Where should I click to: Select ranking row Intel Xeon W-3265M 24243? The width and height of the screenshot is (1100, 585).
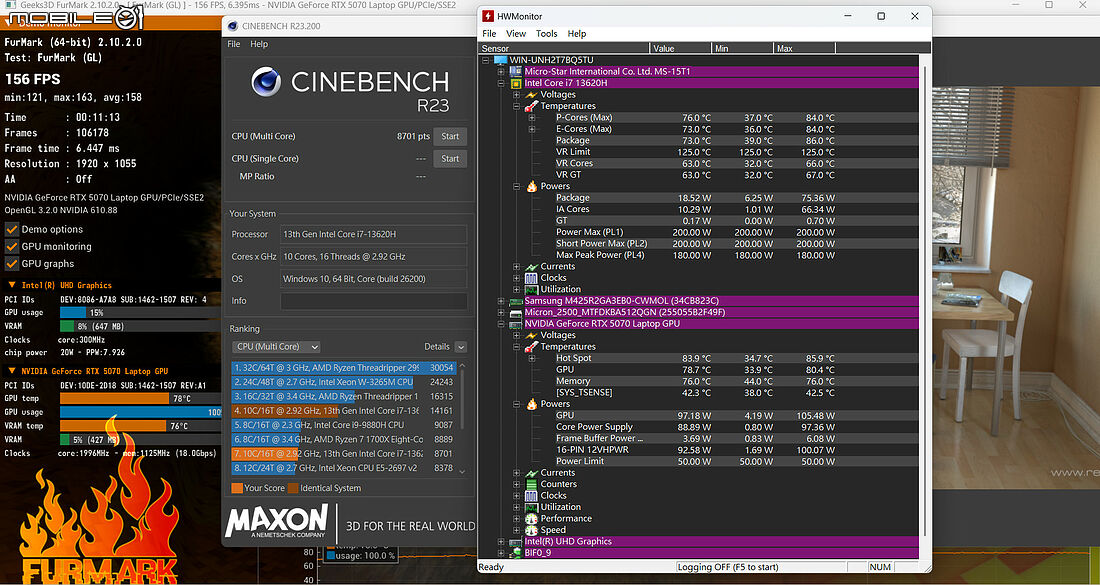[344, 382]
